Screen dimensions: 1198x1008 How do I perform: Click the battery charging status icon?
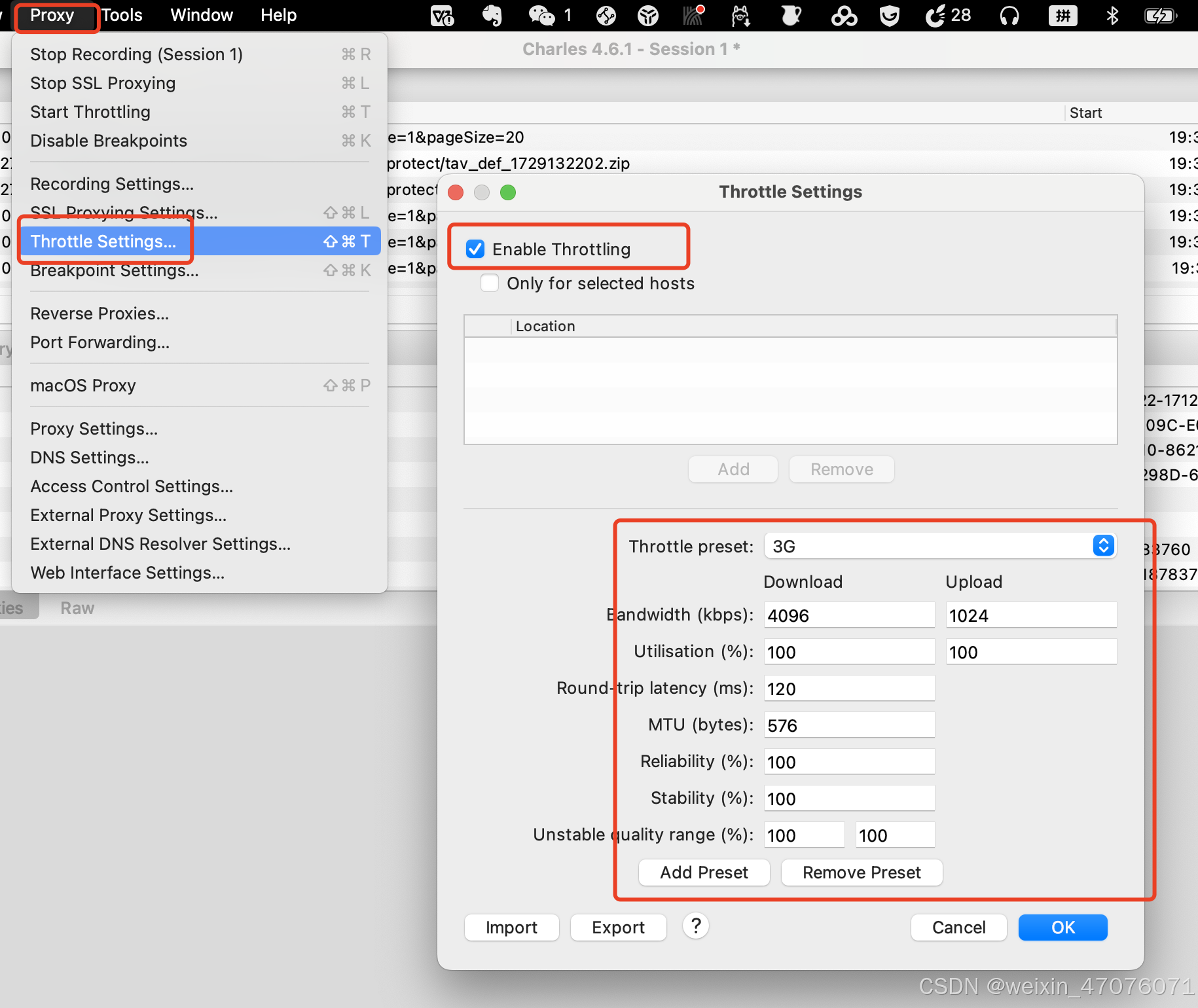coord(1161,15)
